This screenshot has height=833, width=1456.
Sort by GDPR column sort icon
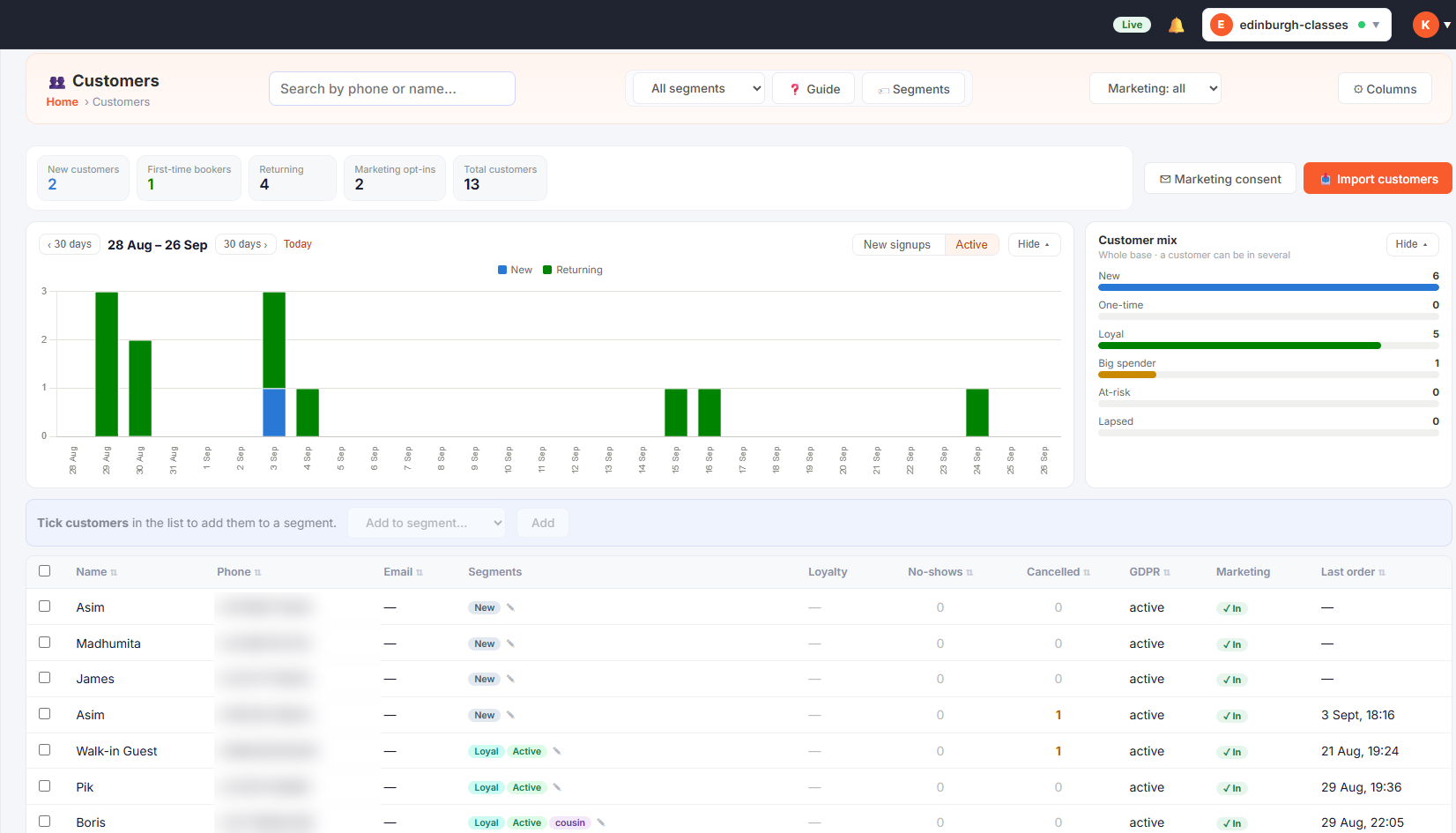click(x=1167, y=573)
